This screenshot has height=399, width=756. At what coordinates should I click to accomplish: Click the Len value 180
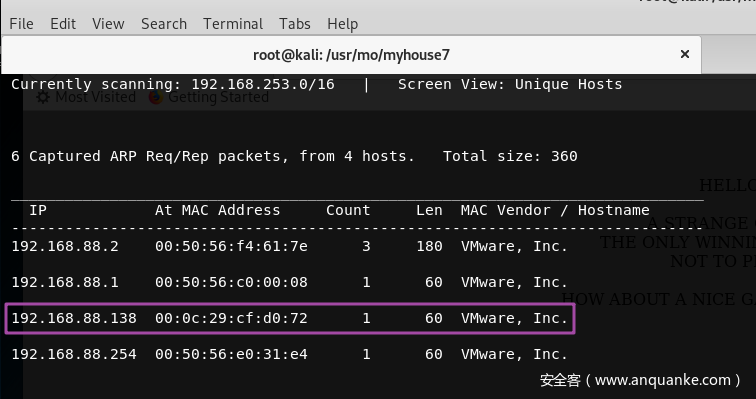click(429, 246)
